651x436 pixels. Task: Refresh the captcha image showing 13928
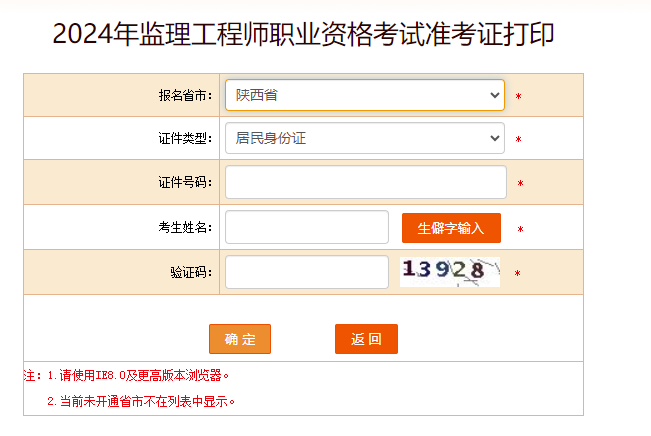coord(449,271)
